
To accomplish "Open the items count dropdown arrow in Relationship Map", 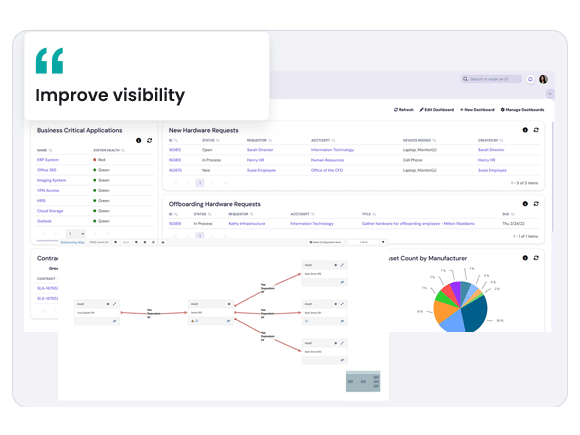I will (x=383, y=242).
